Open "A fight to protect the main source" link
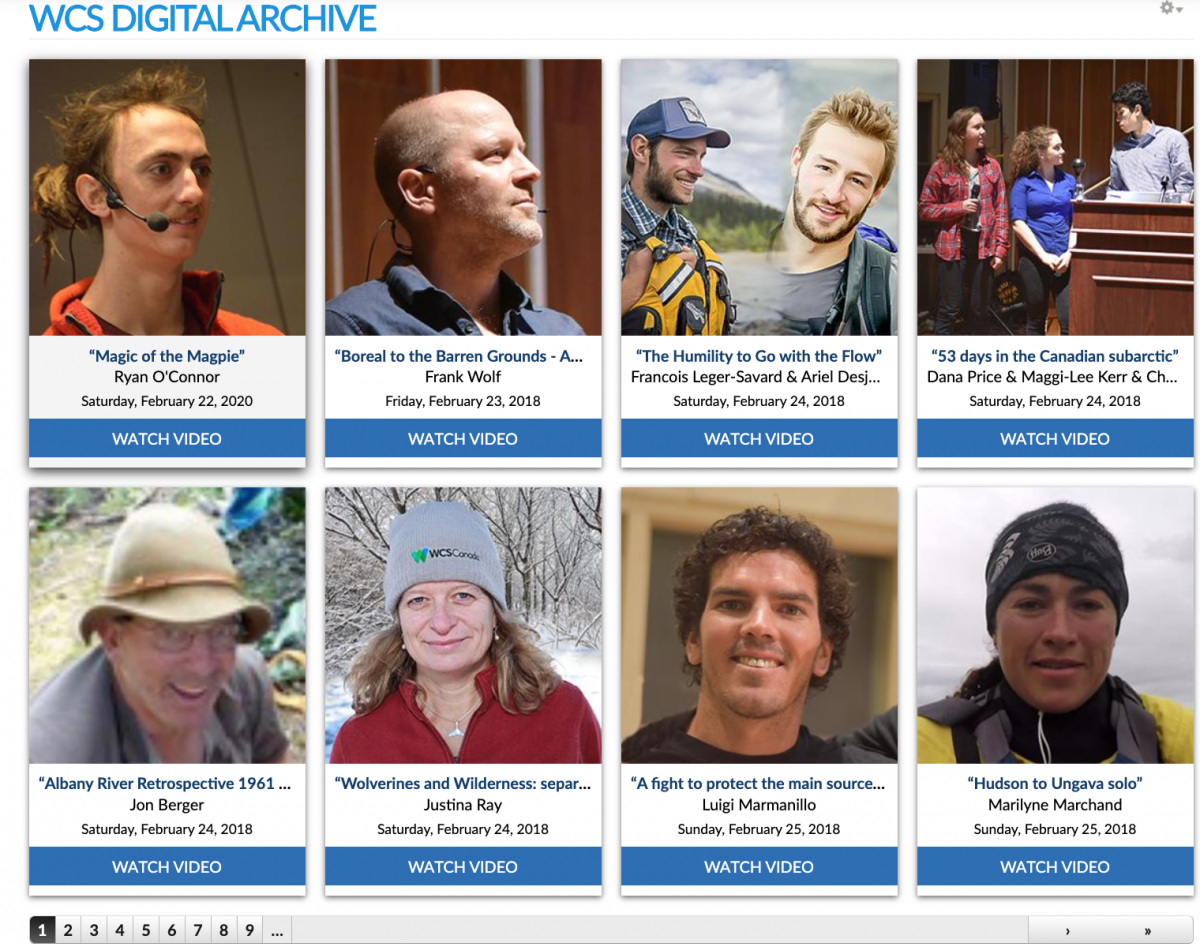Viewport: 1200px width, 947px height. pos(759,784)
